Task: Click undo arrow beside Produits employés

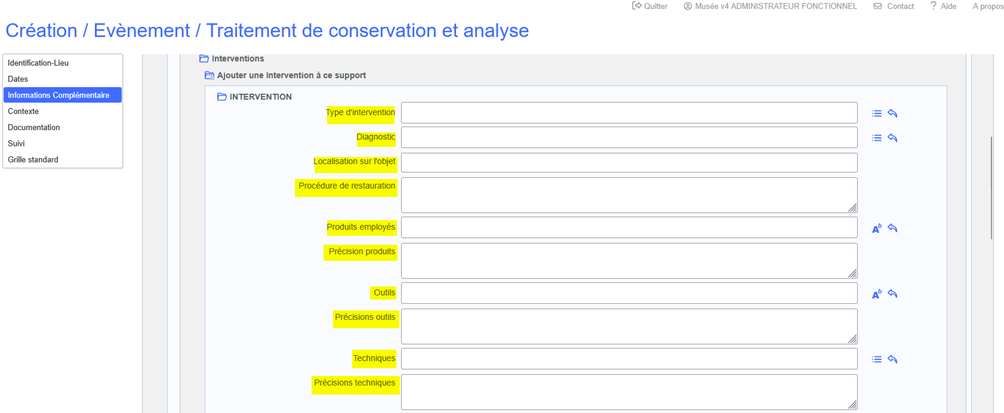Action: coord(893,229)
